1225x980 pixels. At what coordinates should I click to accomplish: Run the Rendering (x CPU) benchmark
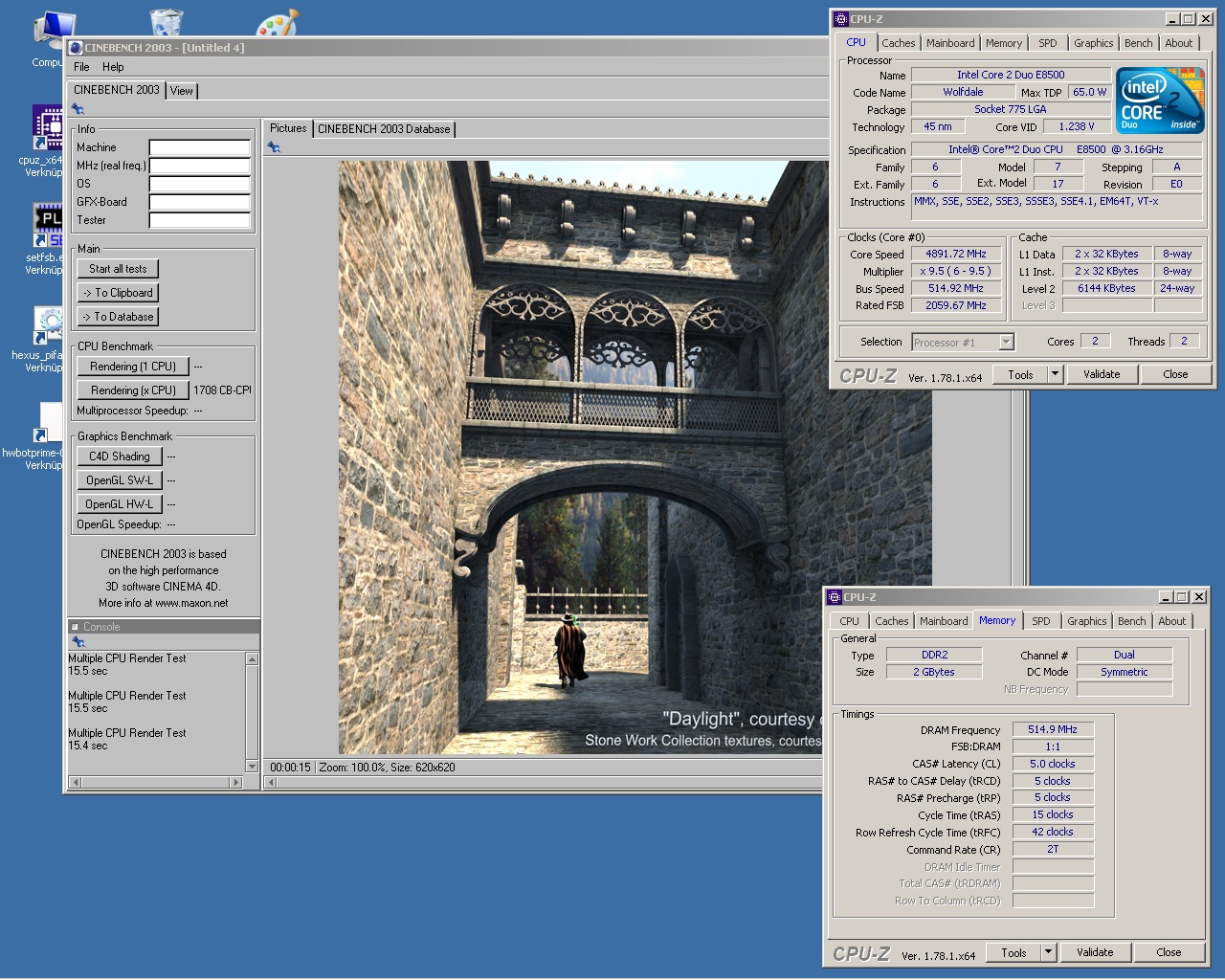pyautogui.click(x=133, y=390)
